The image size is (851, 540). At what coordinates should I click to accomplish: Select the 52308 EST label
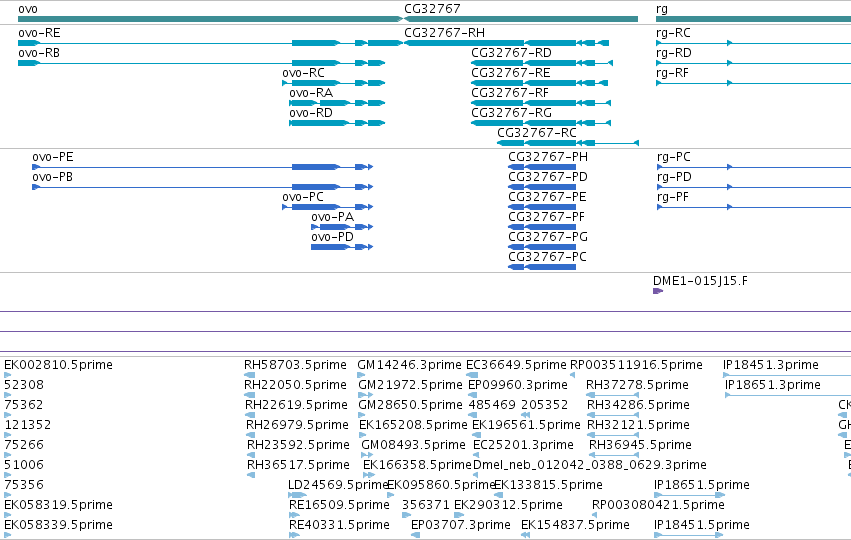click(x=24, y=385)
